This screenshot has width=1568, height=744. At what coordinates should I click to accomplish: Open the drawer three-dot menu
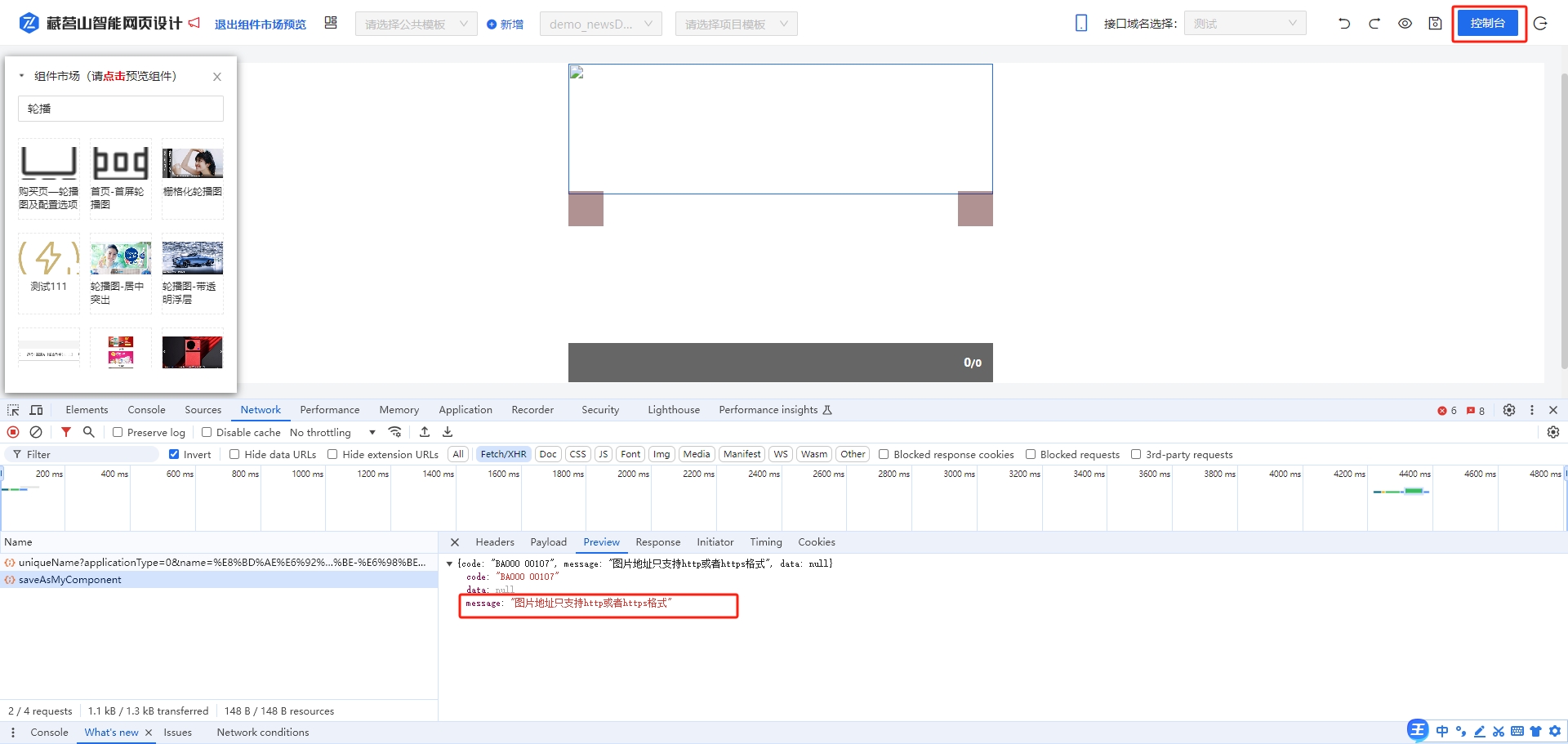point(13,733)
